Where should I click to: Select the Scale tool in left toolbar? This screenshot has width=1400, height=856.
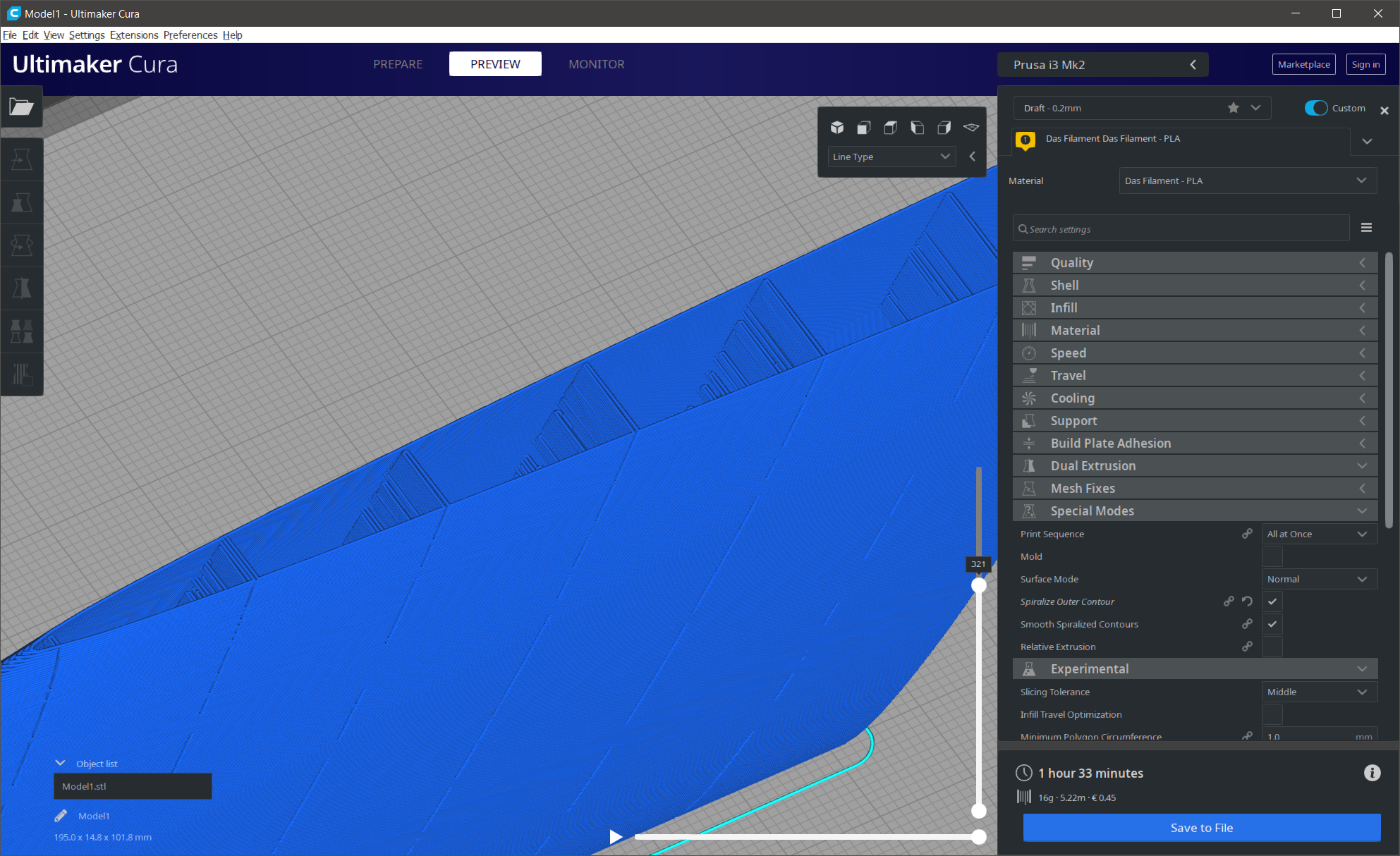[21, 203]
